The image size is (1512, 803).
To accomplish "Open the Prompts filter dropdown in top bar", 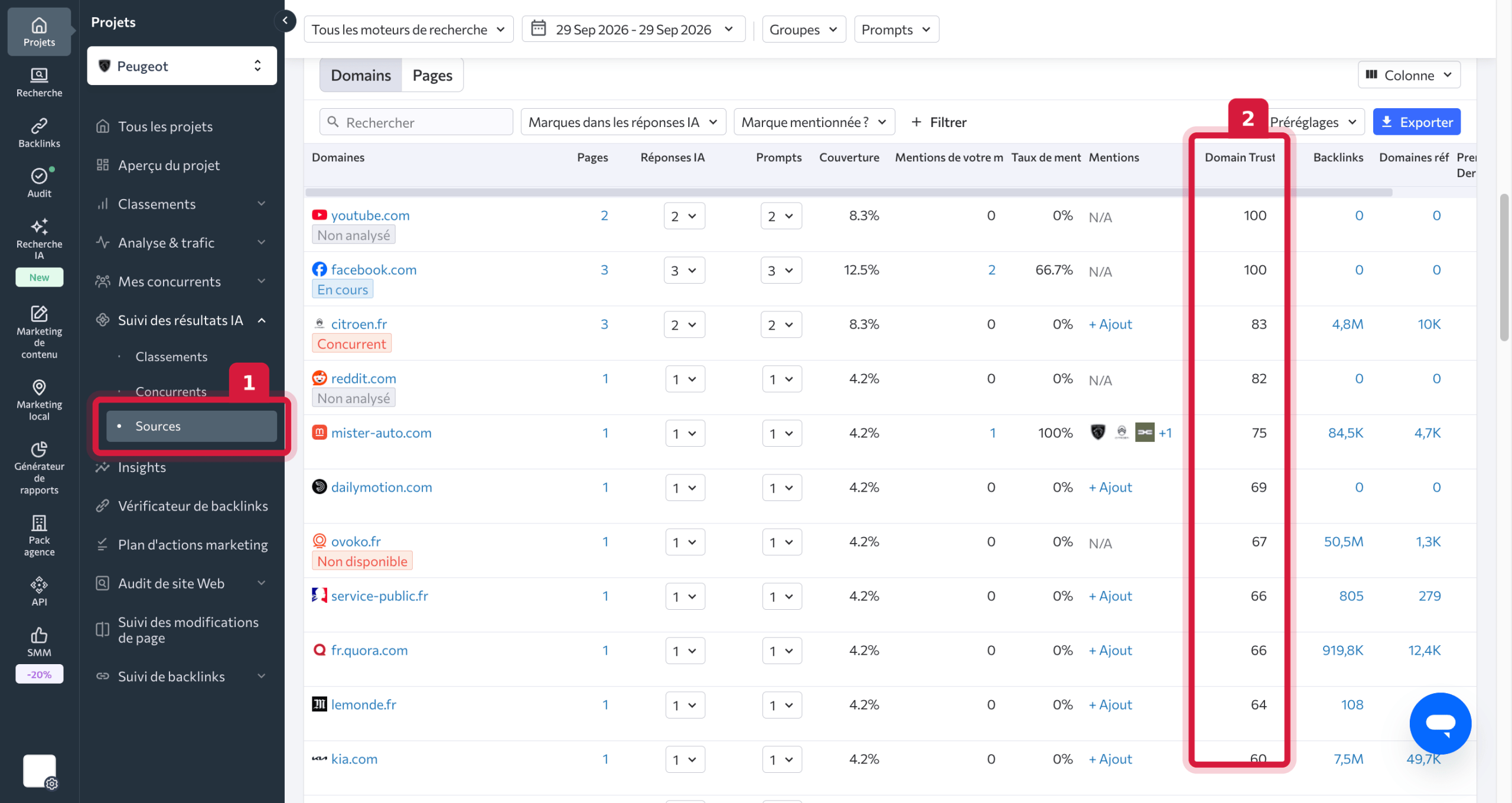I will tap(896, 29).
